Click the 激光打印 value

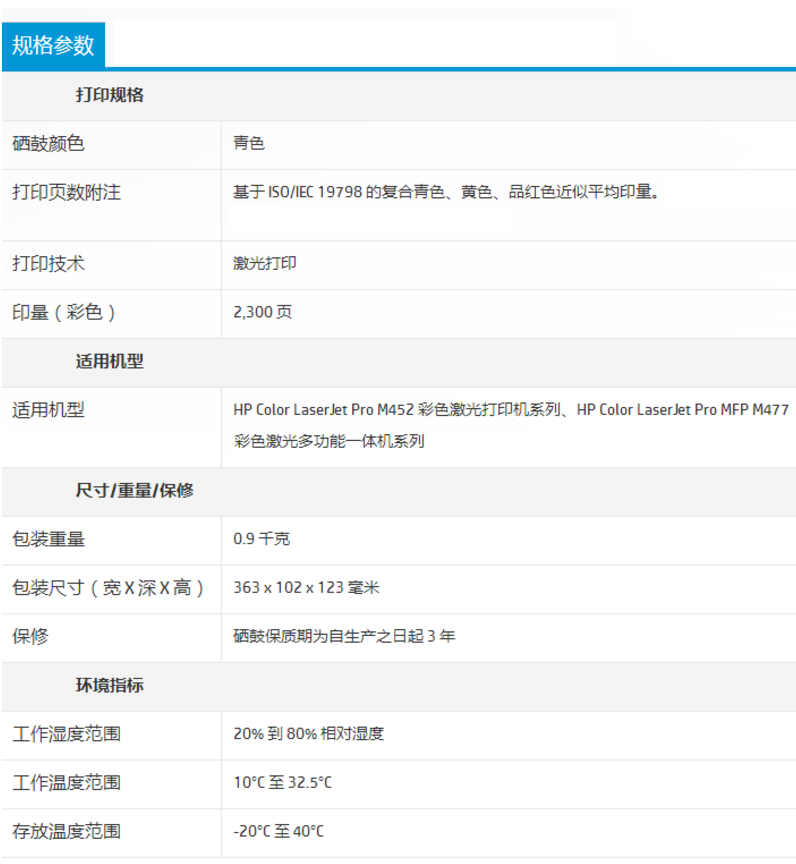tap(265, 263)
